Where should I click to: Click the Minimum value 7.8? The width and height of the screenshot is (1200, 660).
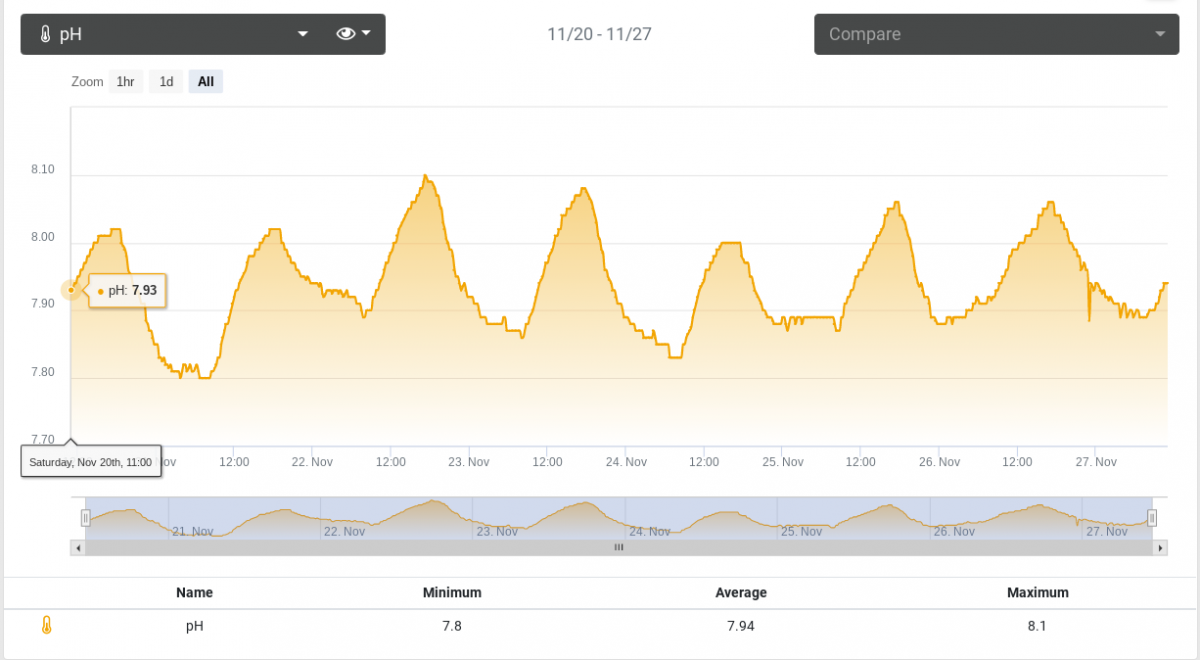[452, 626]
